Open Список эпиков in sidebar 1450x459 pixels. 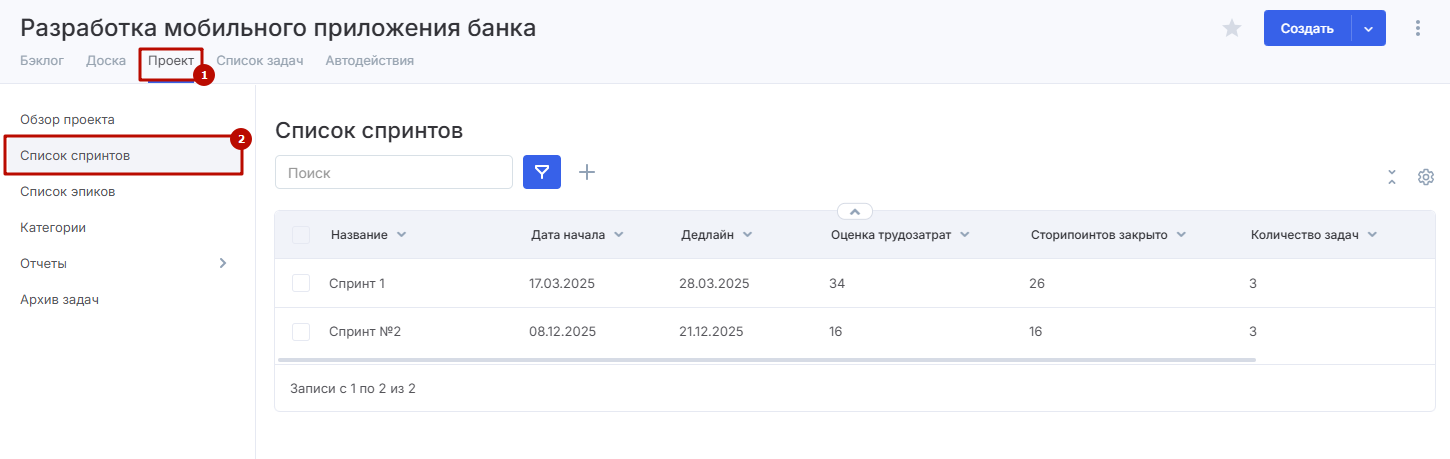click(x=67, y=191)
